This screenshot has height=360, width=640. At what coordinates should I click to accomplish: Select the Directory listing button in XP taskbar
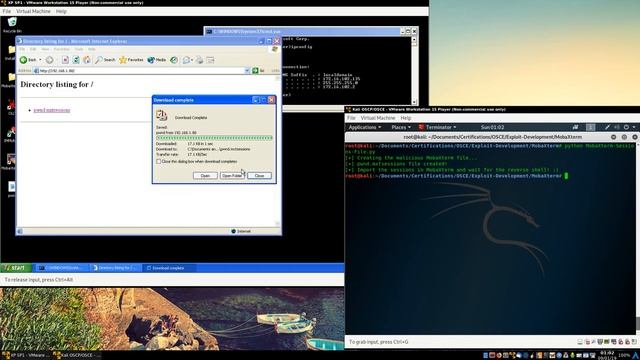point(115,268)
